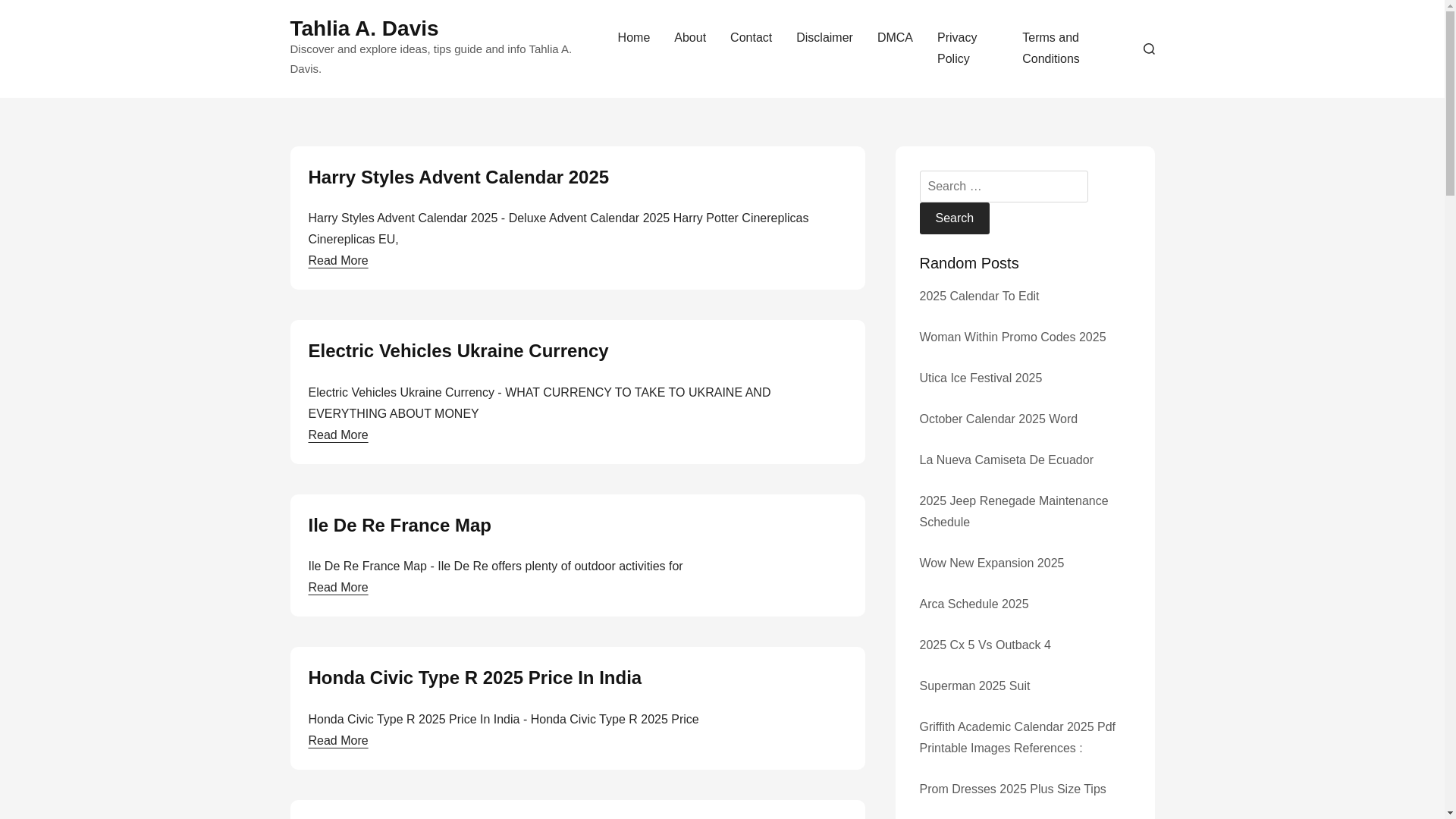Open Woman Within Promo Codes 2025
The height and width of the screenshot is (819, 1456).
click(1012, 337)
